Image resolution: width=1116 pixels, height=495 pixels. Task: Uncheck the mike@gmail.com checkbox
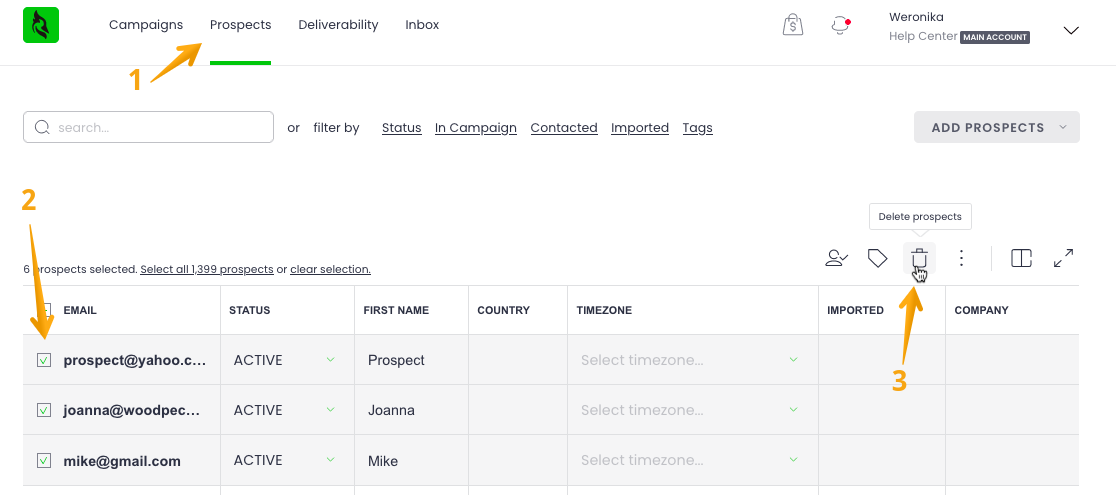click(x=44, y=460)
